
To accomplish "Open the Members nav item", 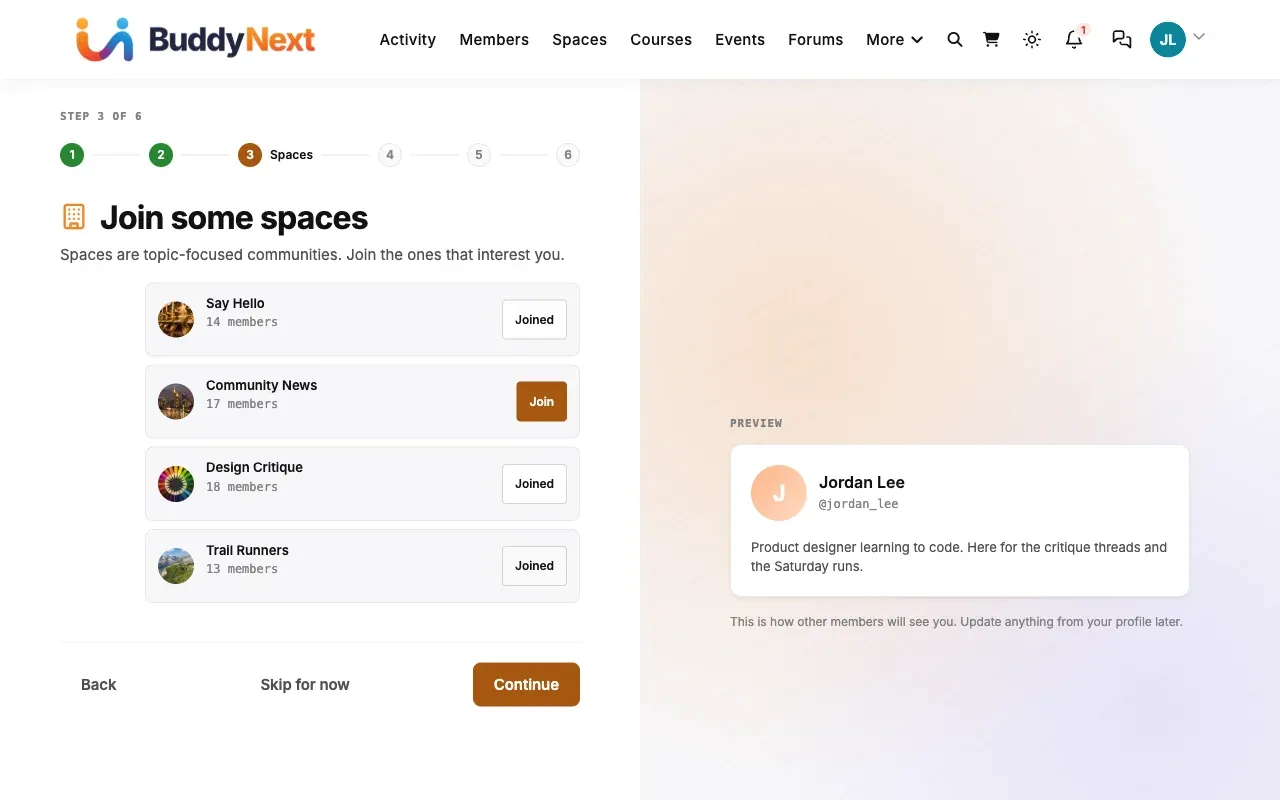I will 494,40.
